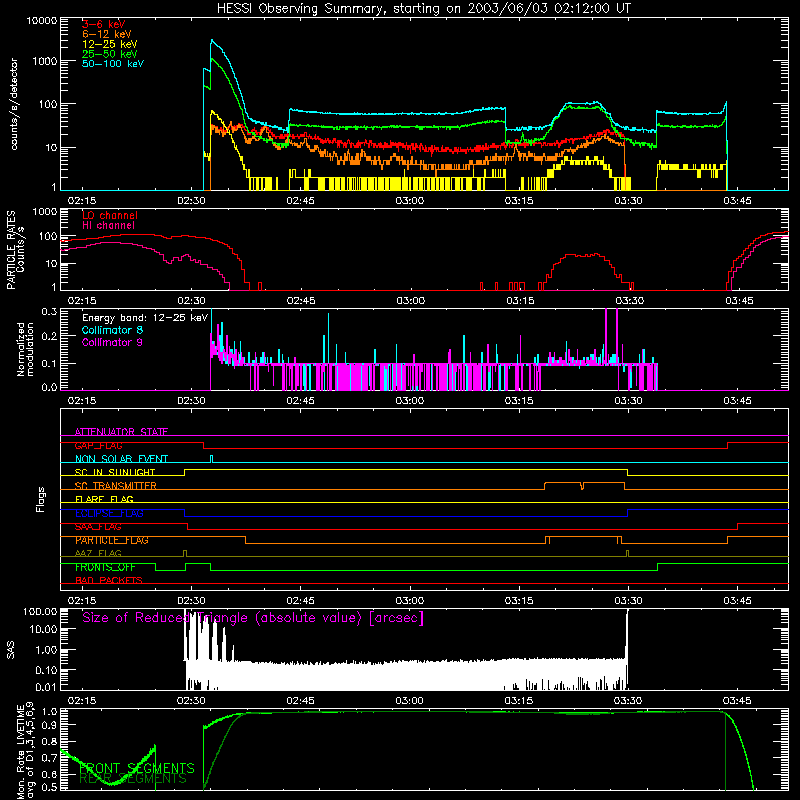800x800 pixels.
Task: Select the Collimator 9 legend entry
Action: 112,342
